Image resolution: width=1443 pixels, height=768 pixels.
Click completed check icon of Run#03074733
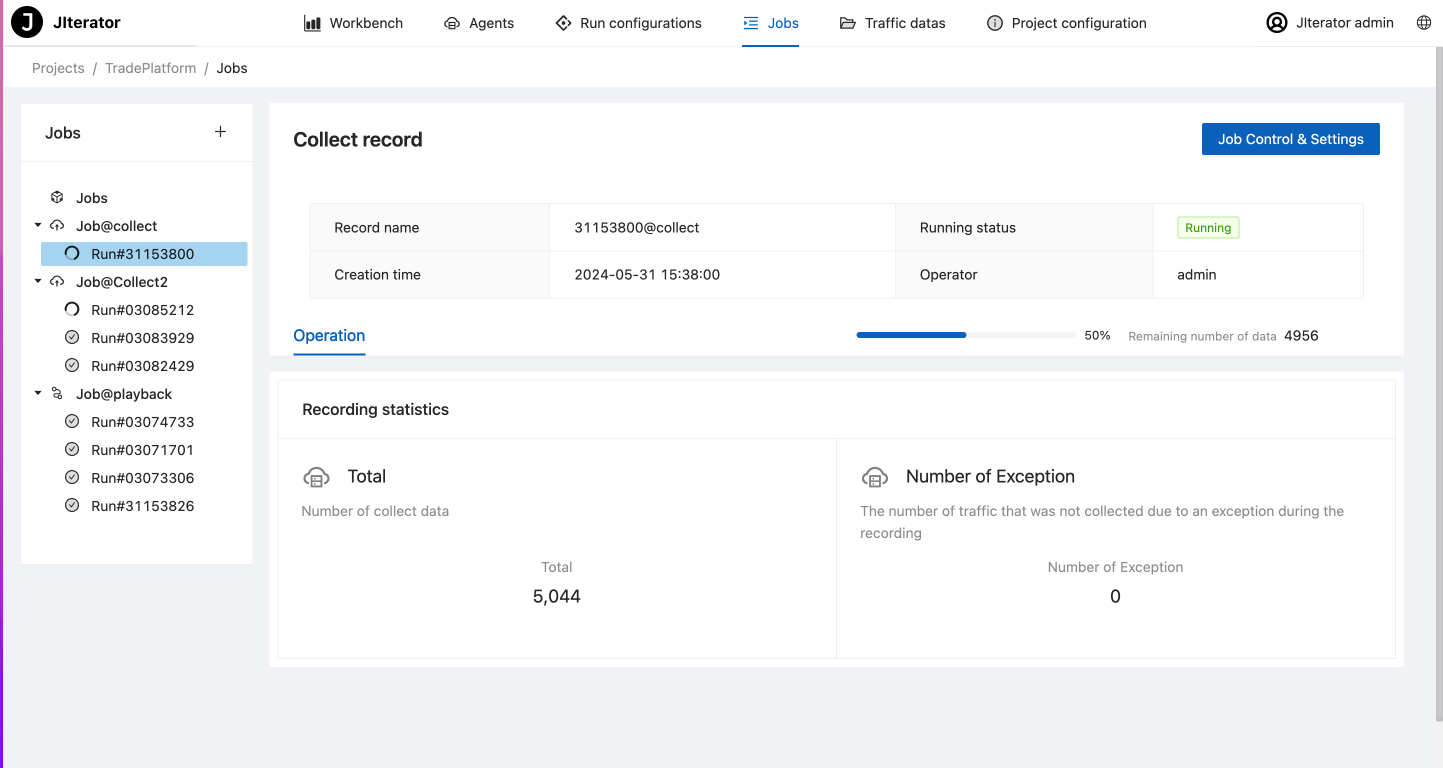click(x=72, y=422)
